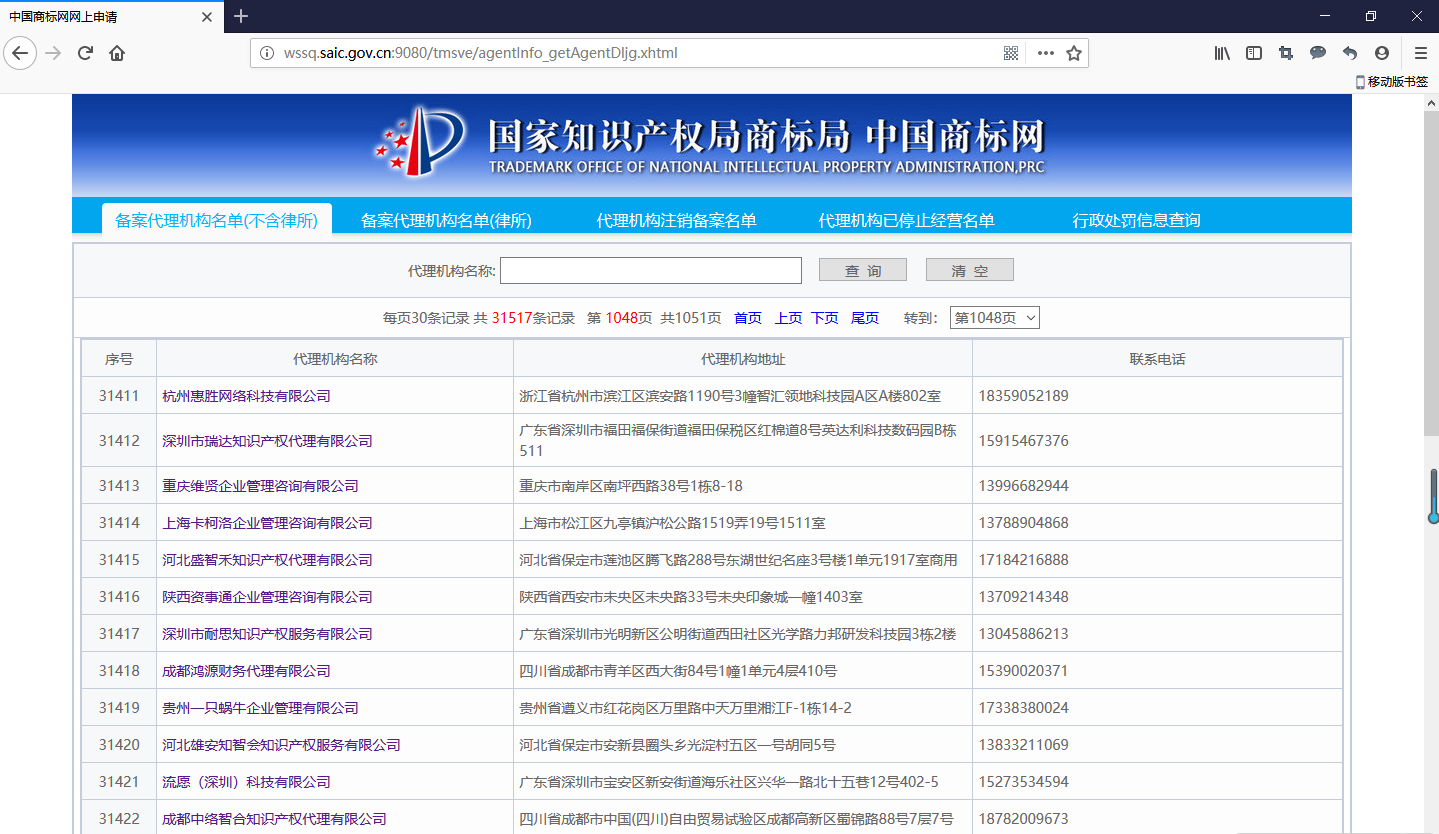Open 流愿（深圳）科技有限公司 agency link
The width and height of the screenshot is (1439, 834).
coord(246,782)
